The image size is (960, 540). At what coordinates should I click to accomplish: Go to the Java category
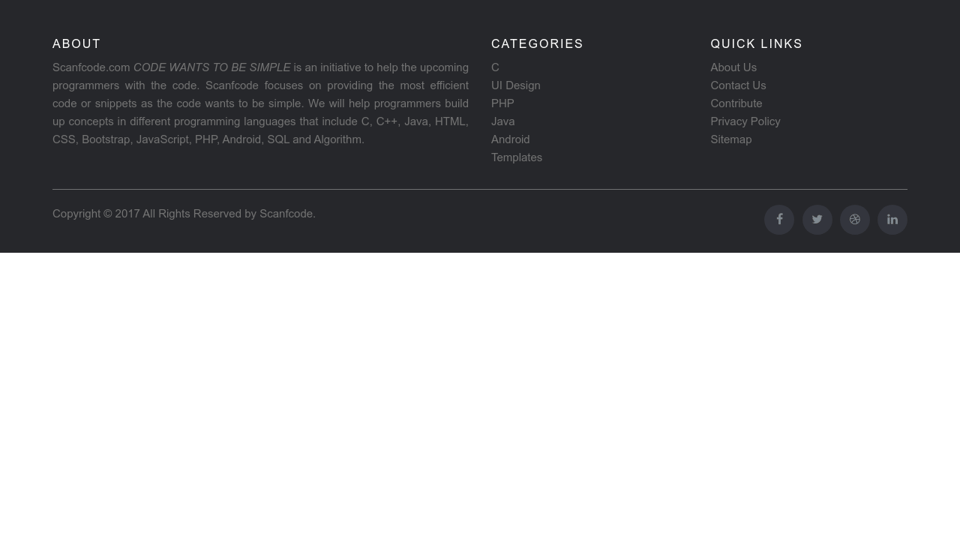click(503, 122)
